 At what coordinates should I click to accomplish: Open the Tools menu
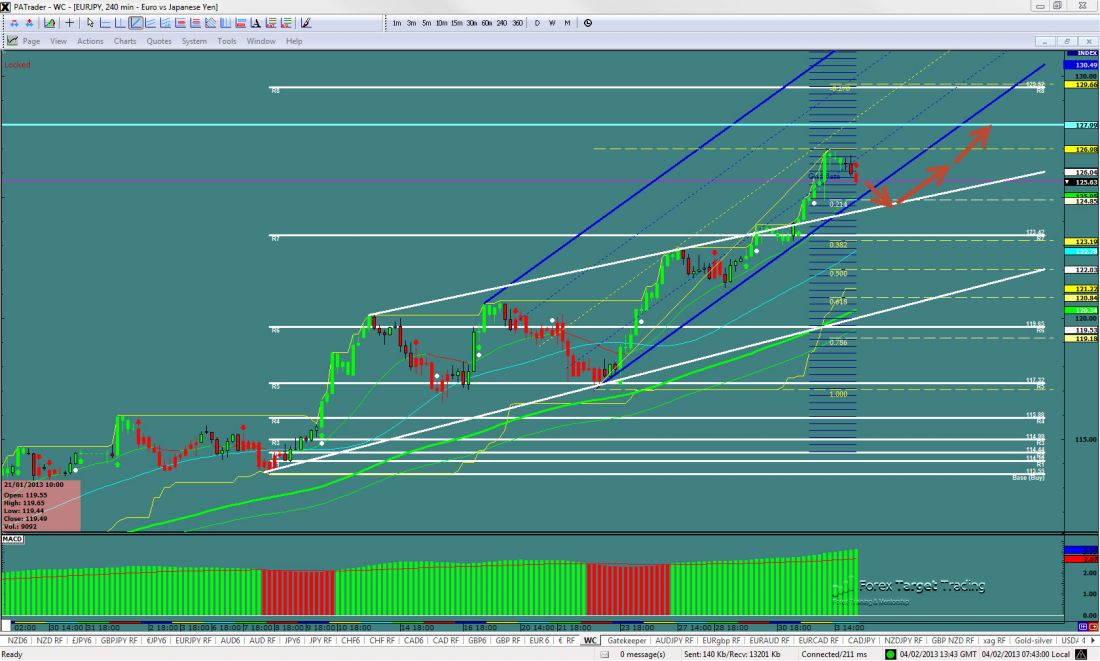click(x=227, y=41)
